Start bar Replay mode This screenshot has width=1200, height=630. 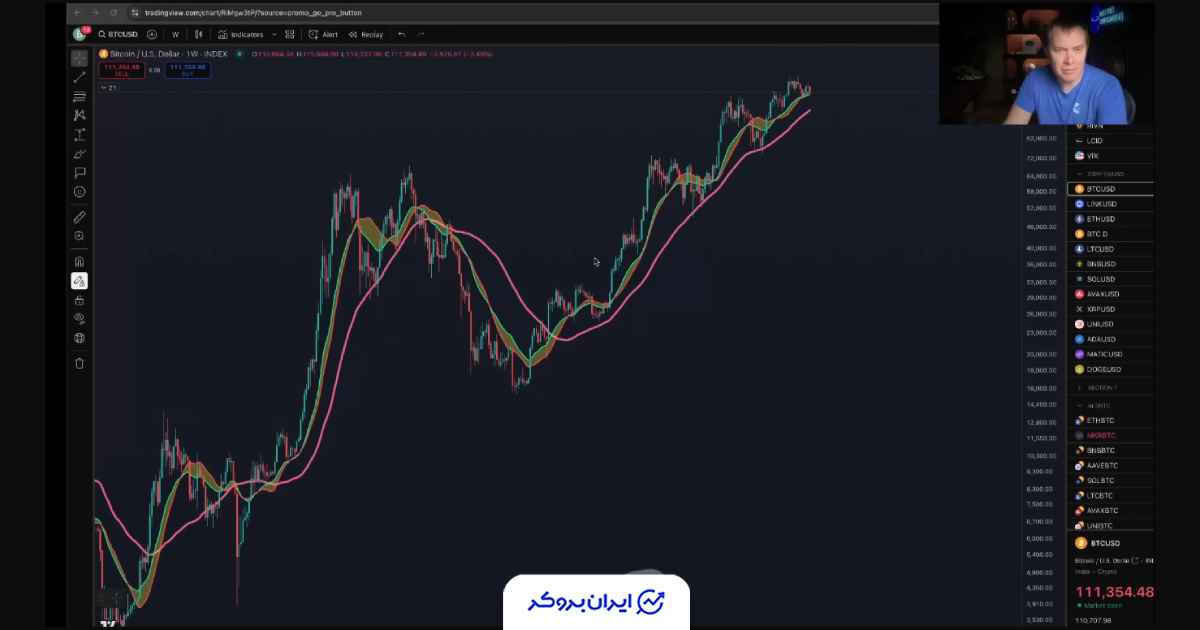click(366, 34)
